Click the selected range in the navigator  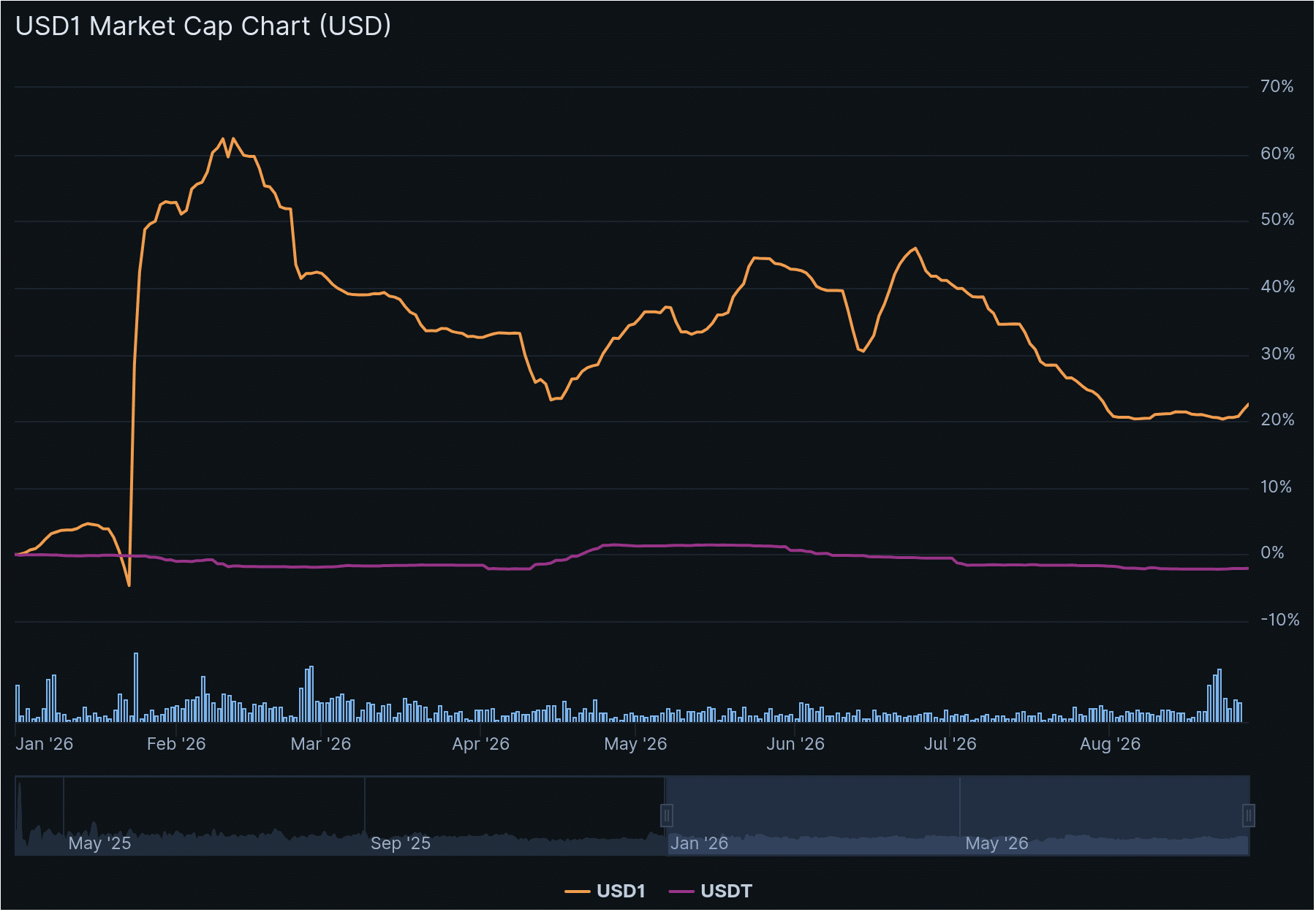tap(958, 815)
